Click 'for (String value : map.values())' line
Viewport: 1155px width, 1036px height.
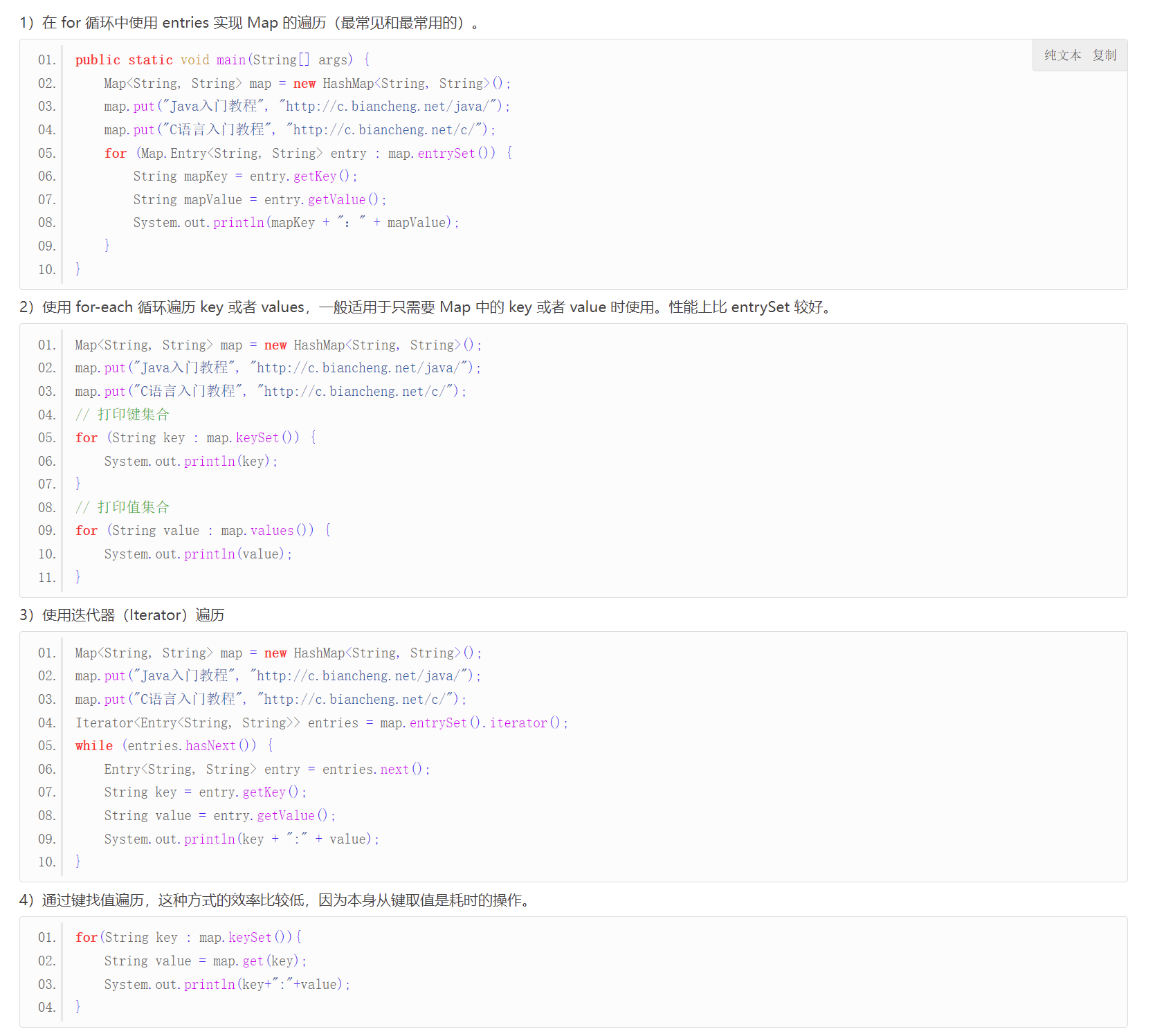203,531
